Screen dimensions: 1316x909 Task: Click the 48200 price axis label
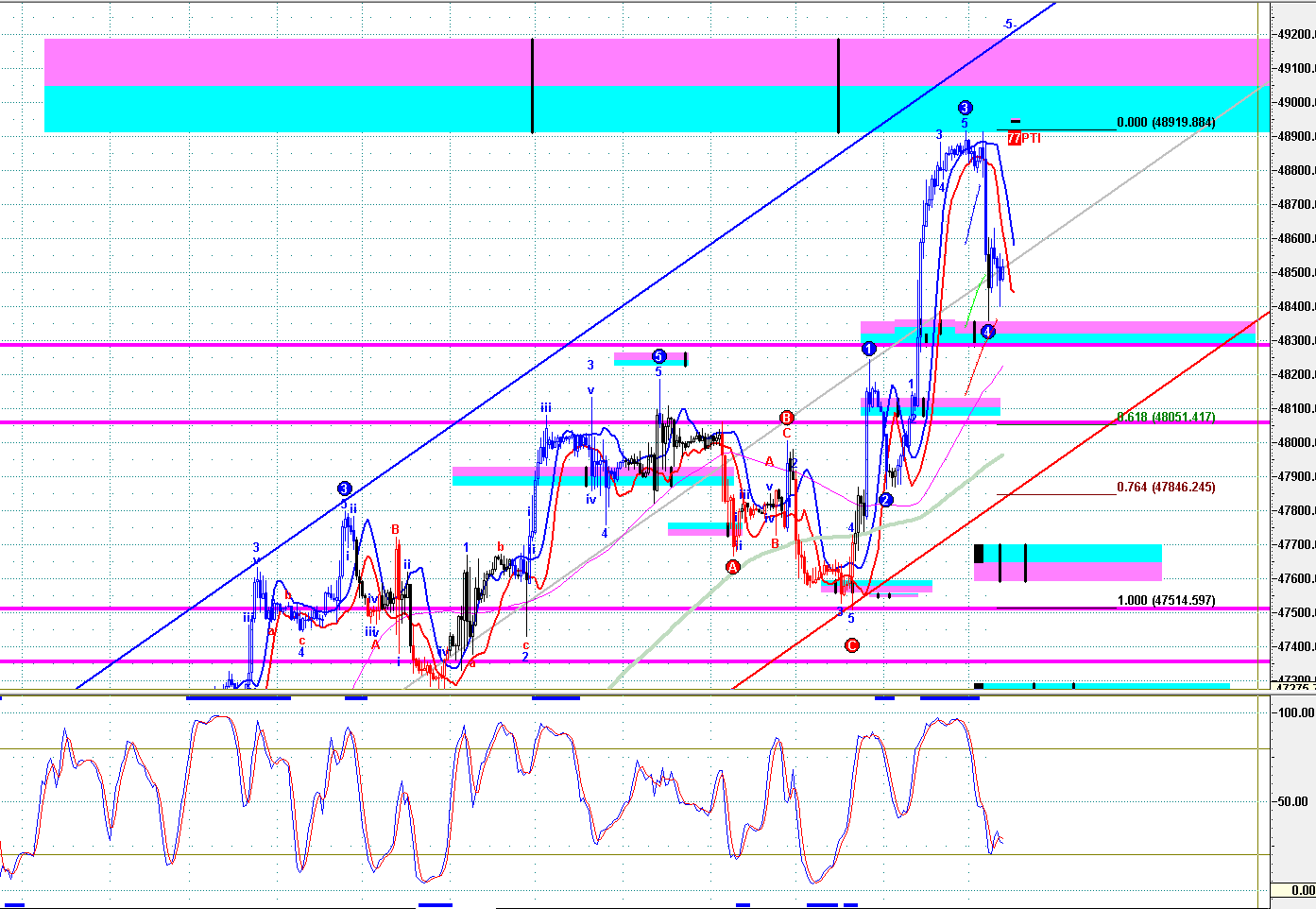1296,375
